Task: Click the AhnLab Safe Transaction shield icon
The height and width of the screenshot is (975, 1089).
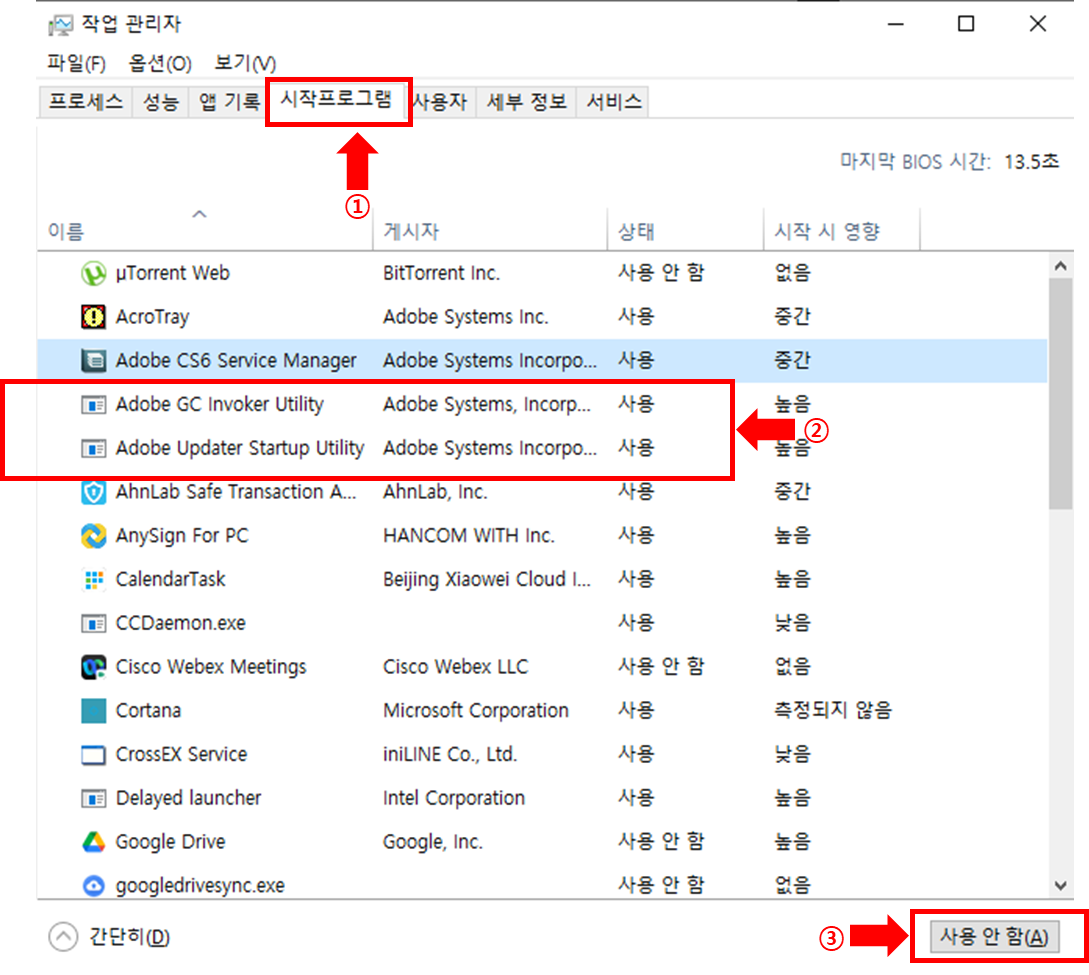Action: 93,492
